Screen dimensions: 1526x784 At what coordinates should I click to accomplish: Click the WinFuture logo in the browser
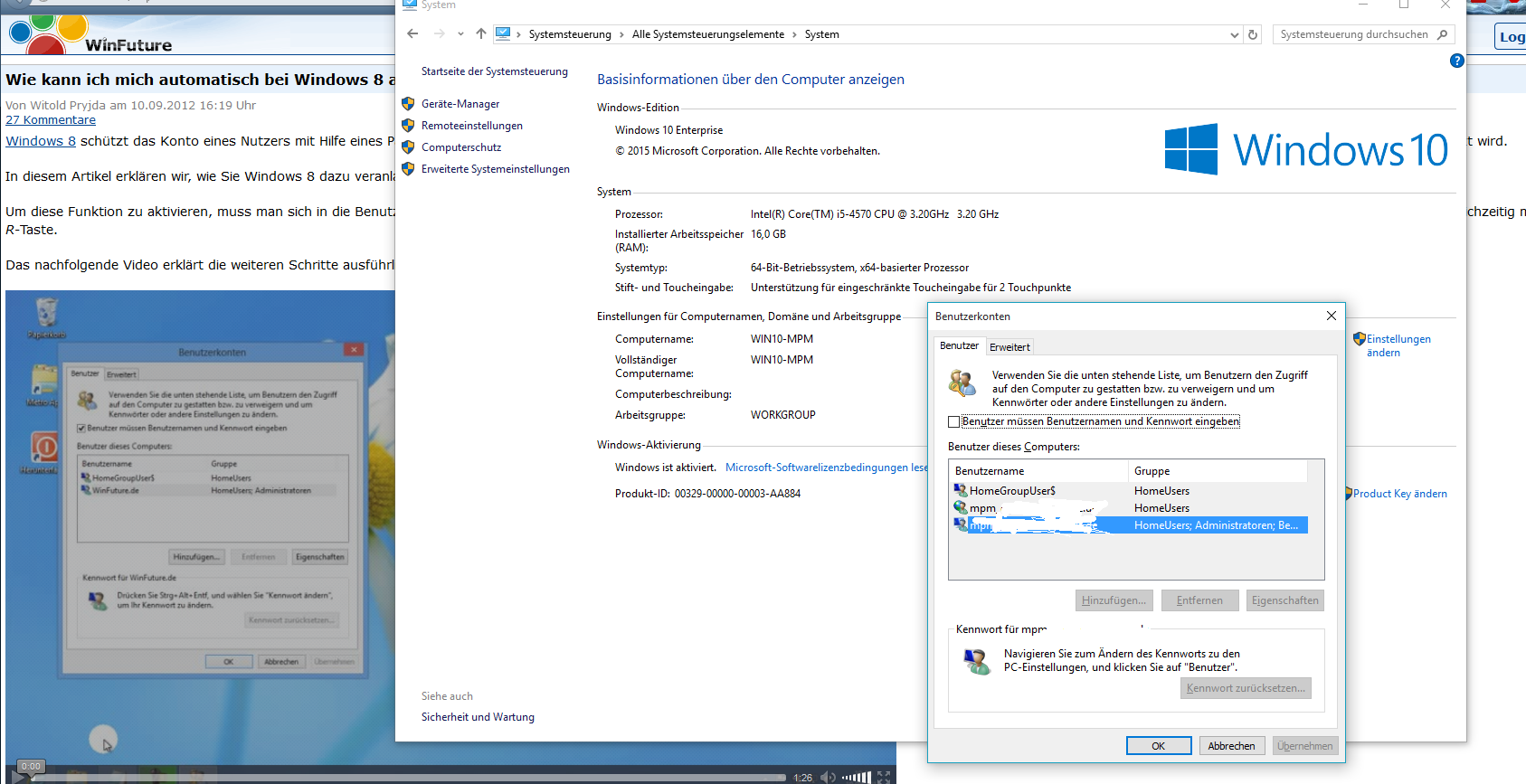click(x=90, y=34)
